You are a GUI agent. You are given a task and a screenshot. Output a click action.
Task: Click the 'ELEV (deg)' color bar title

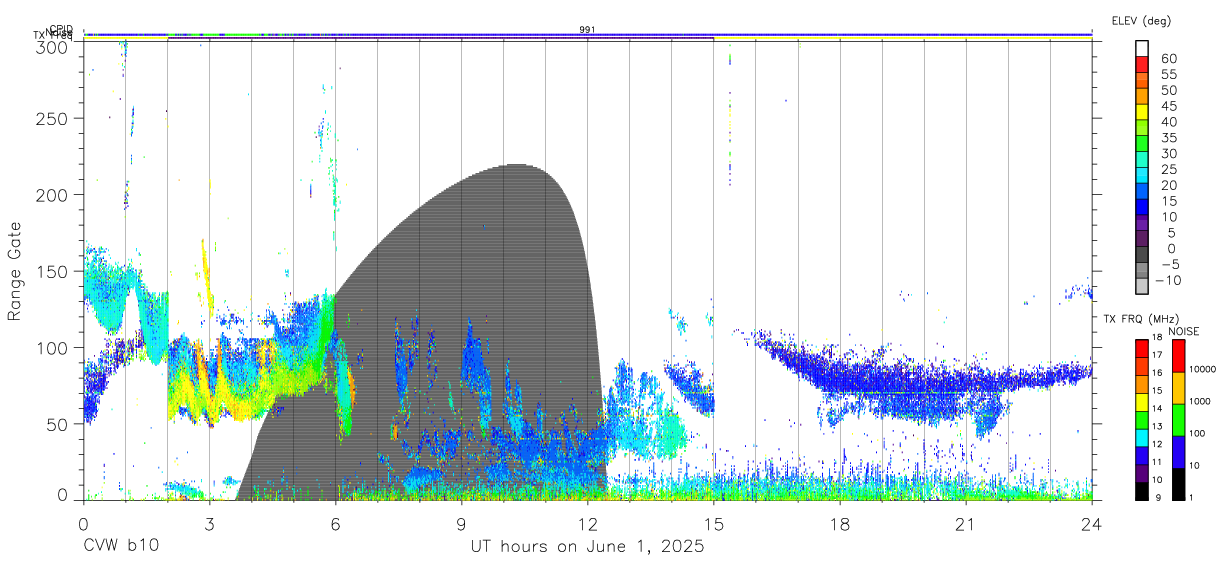tap(1140, 21)
